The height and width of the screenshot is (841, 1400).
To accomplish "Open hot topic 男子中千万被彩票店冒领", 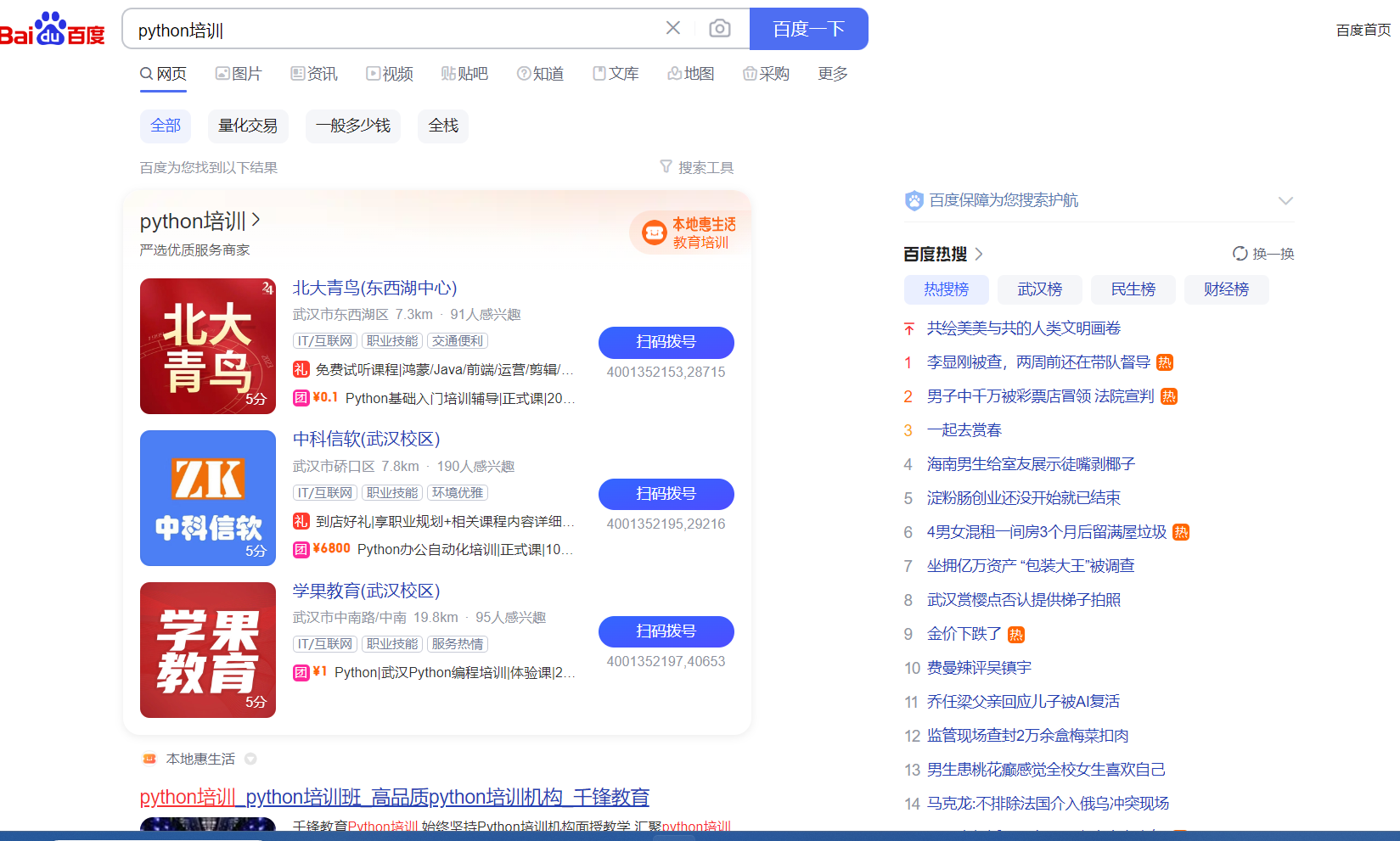I will (x=1041, y=396).
